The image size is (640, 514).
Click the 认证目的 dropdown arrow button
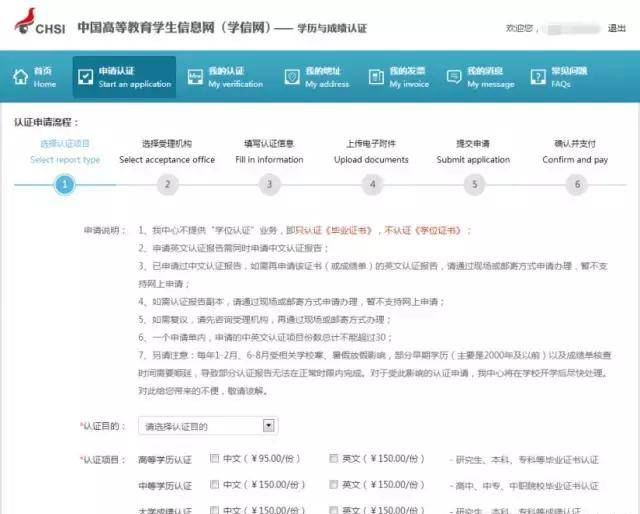pyautogui.click(x=269, y=425)
